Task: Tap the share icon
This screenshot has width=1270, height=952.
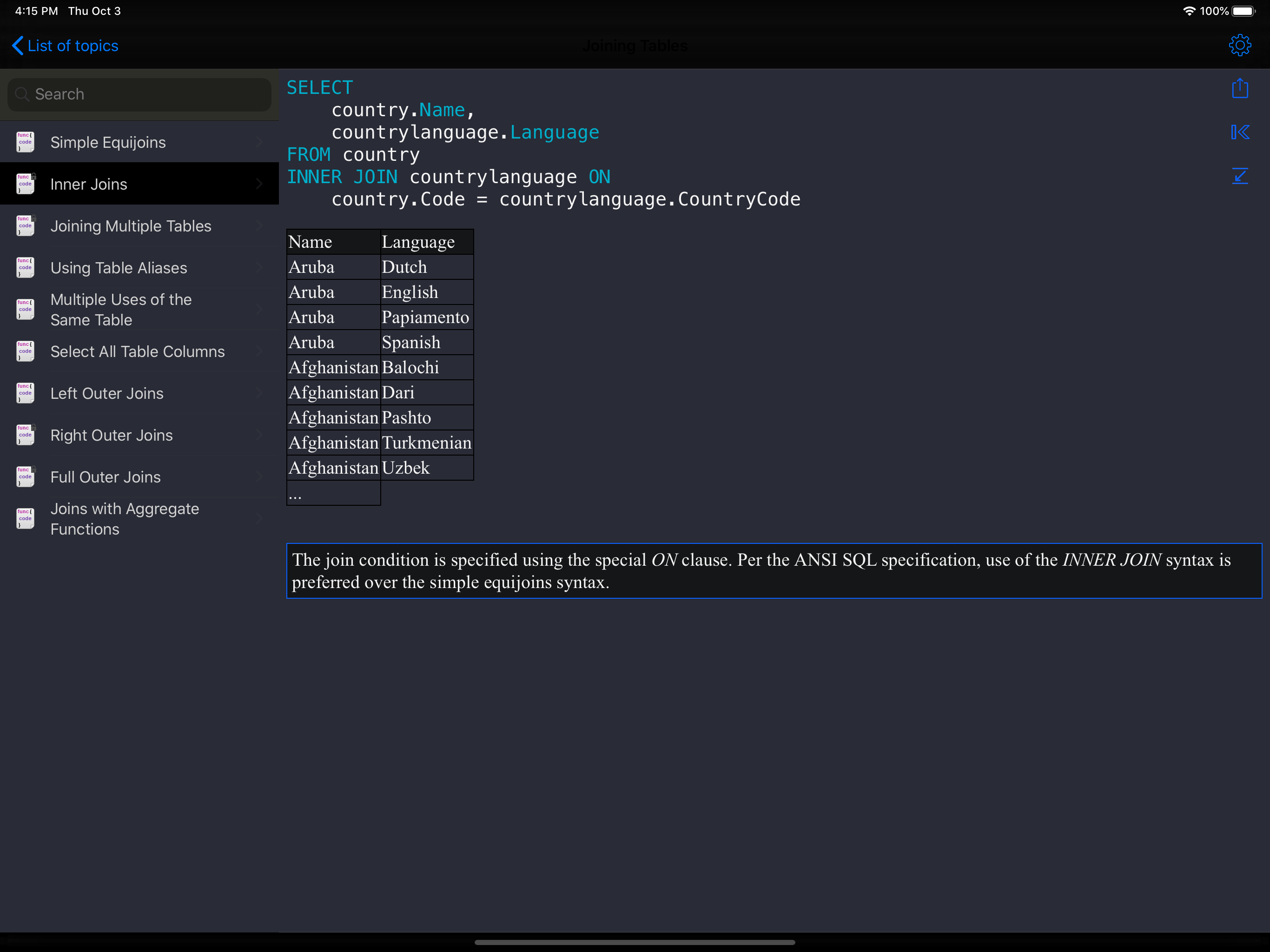Action: coord(1240,88)
